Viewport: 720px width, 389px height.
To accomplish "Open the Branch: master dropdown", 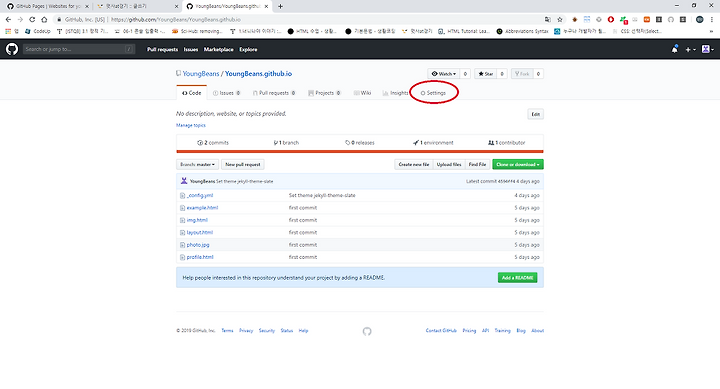I will pos(197,164).
